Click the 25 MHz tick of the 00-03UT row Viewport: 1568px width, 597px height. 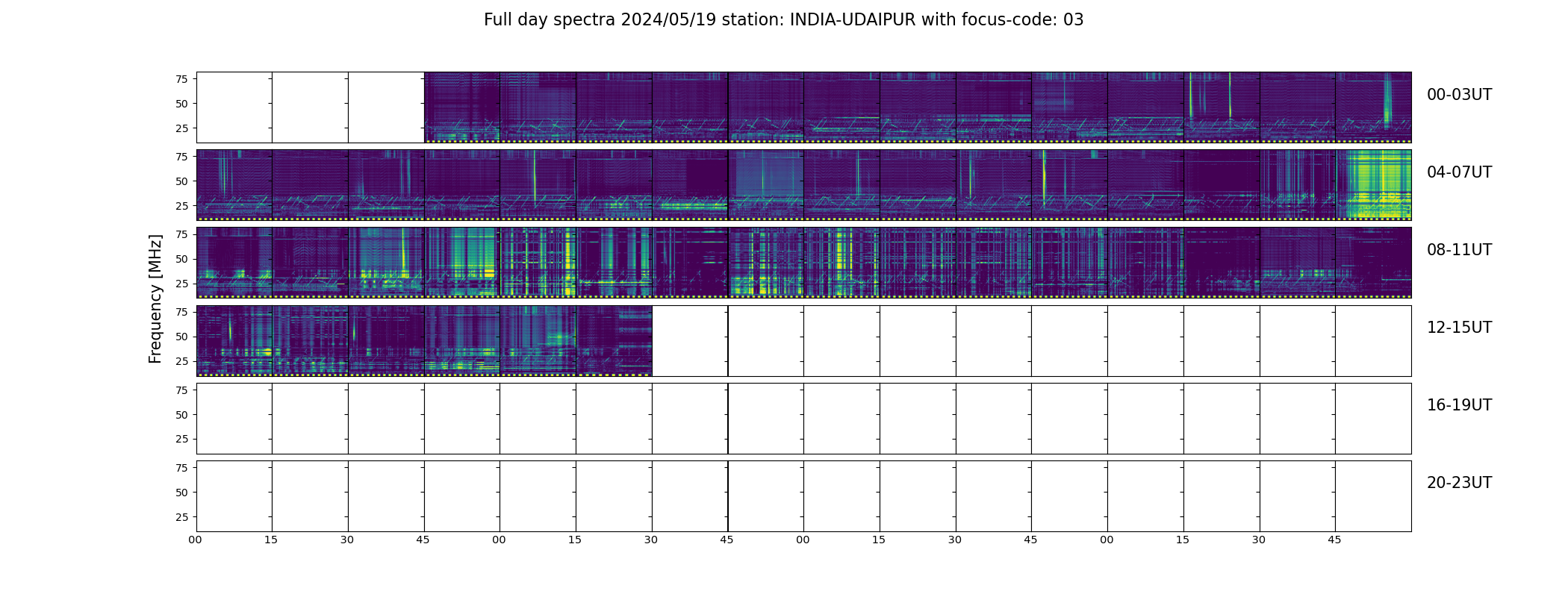(181, 128)
